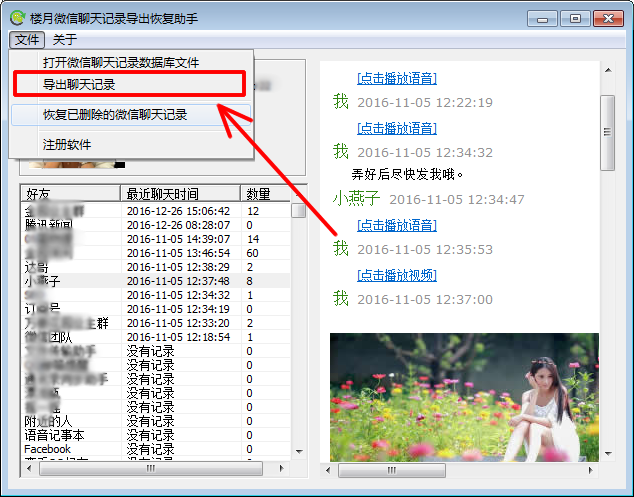Select 小燕子 in the friends list
The image size is (634, 497).
coord(43,281)
